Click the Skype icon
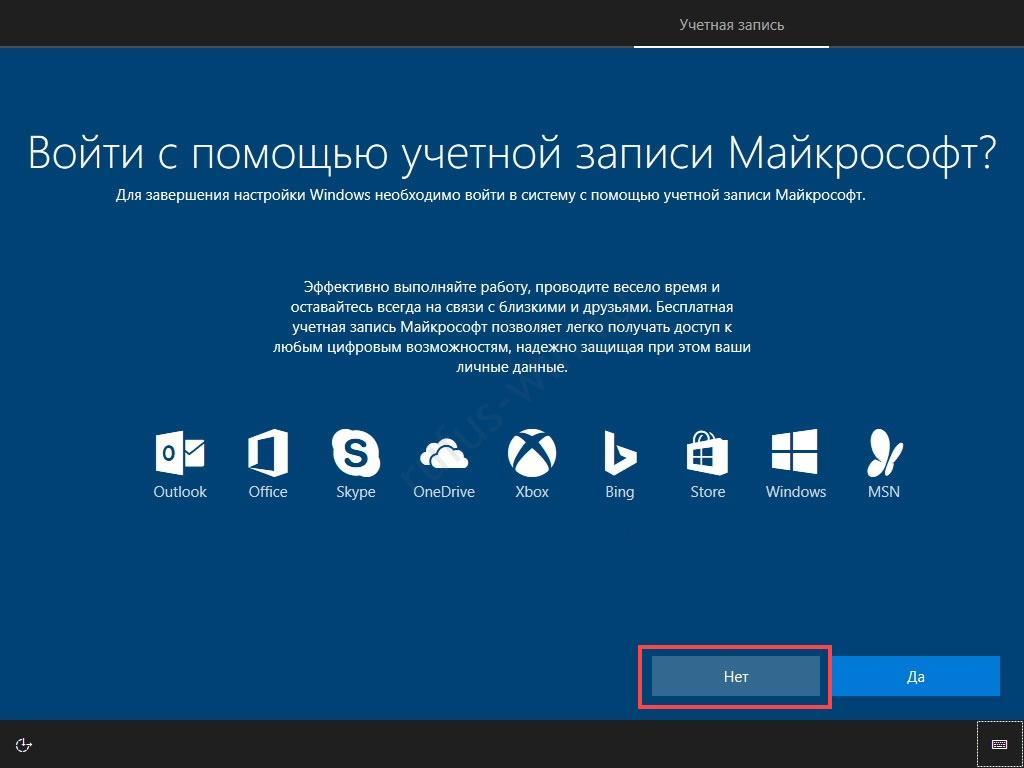The height and width of the screenshot is (768, 1024). [356, 453]
